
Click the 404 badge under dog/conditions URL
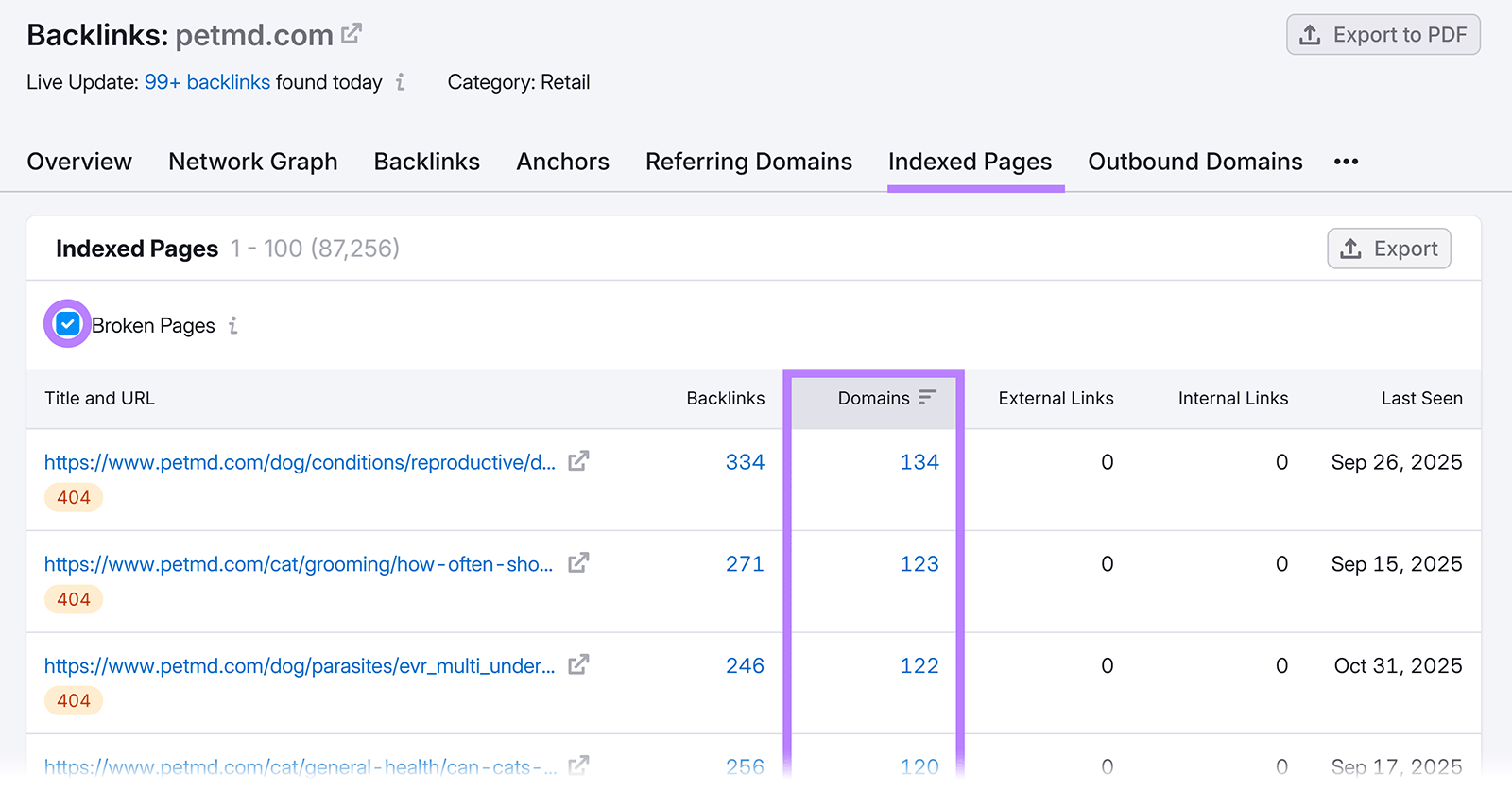[74, 497]
